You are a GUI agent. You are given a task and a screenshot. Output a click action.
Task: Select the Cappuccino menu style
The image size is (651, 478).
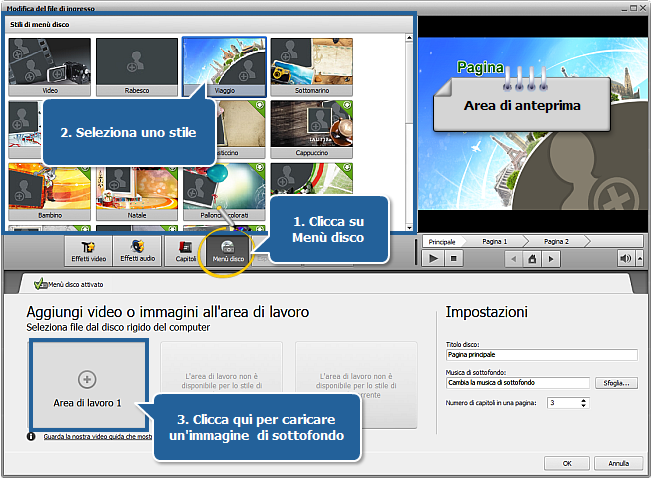coord(311,130)
